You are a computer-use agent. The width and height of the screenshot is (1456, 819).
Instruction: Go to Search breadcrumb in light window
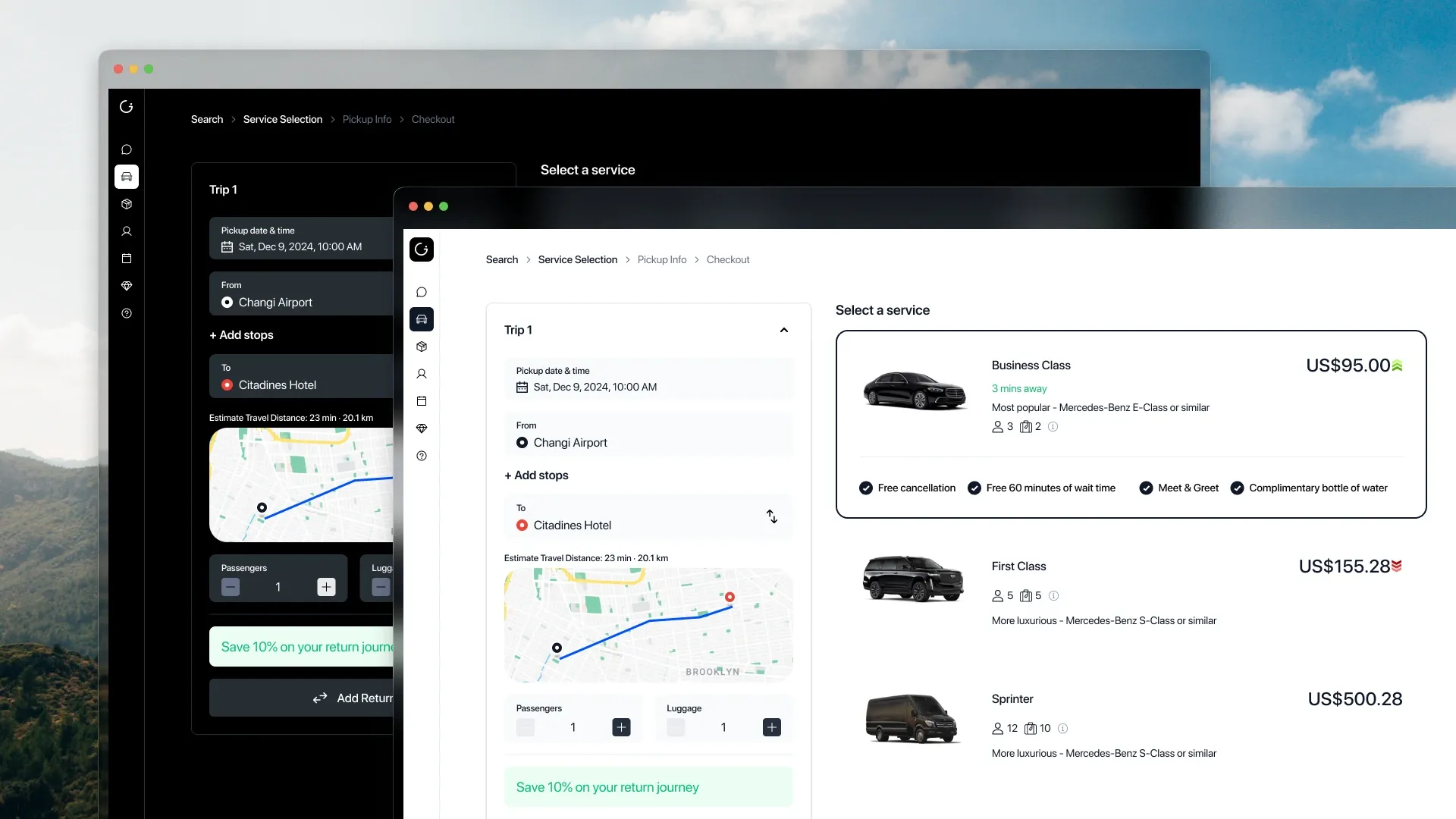(502, 259)
